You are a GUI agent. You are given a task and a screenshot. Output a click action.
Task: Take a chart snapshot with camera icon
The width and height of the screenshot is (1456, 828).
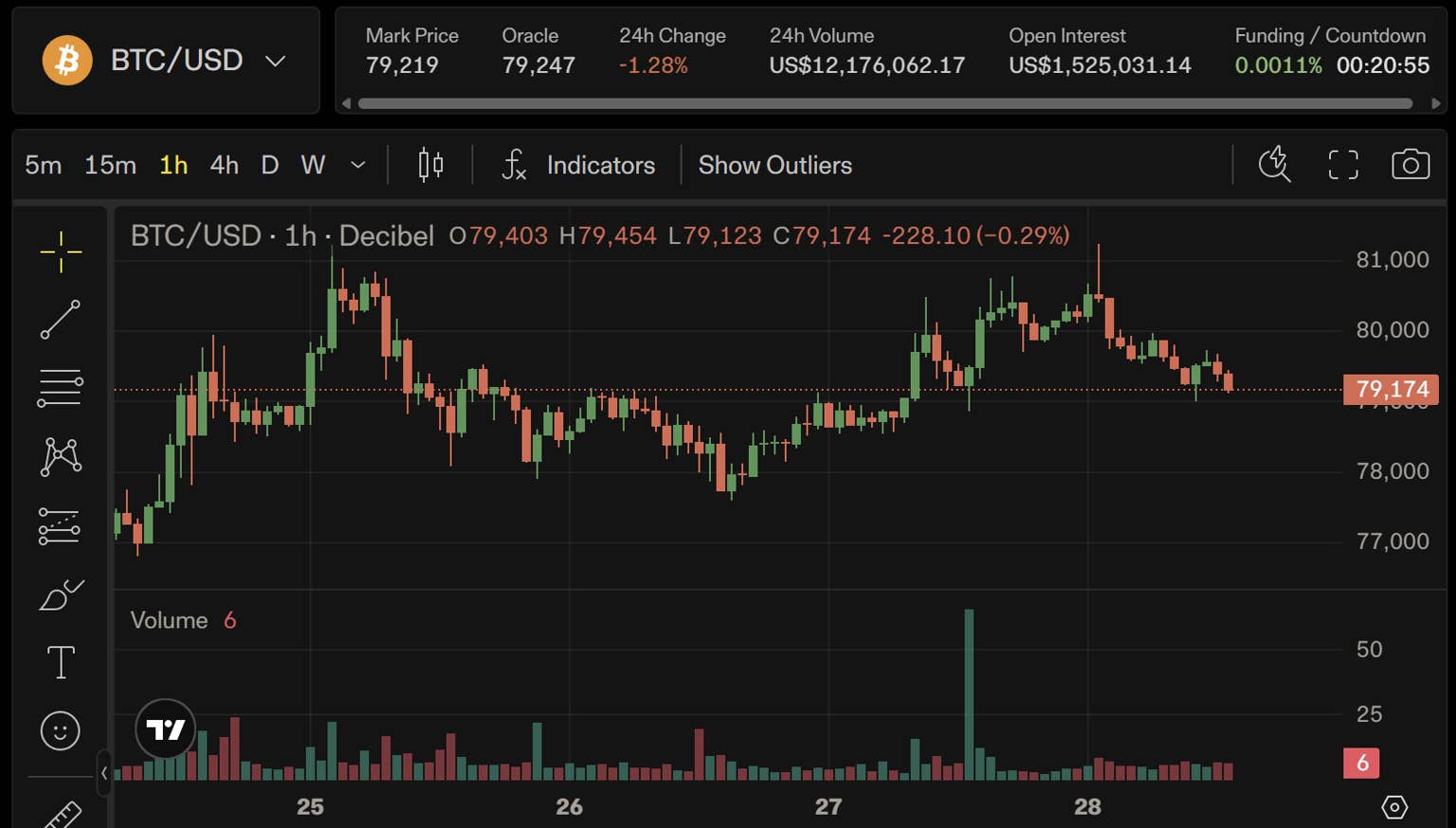[1410, 165]
